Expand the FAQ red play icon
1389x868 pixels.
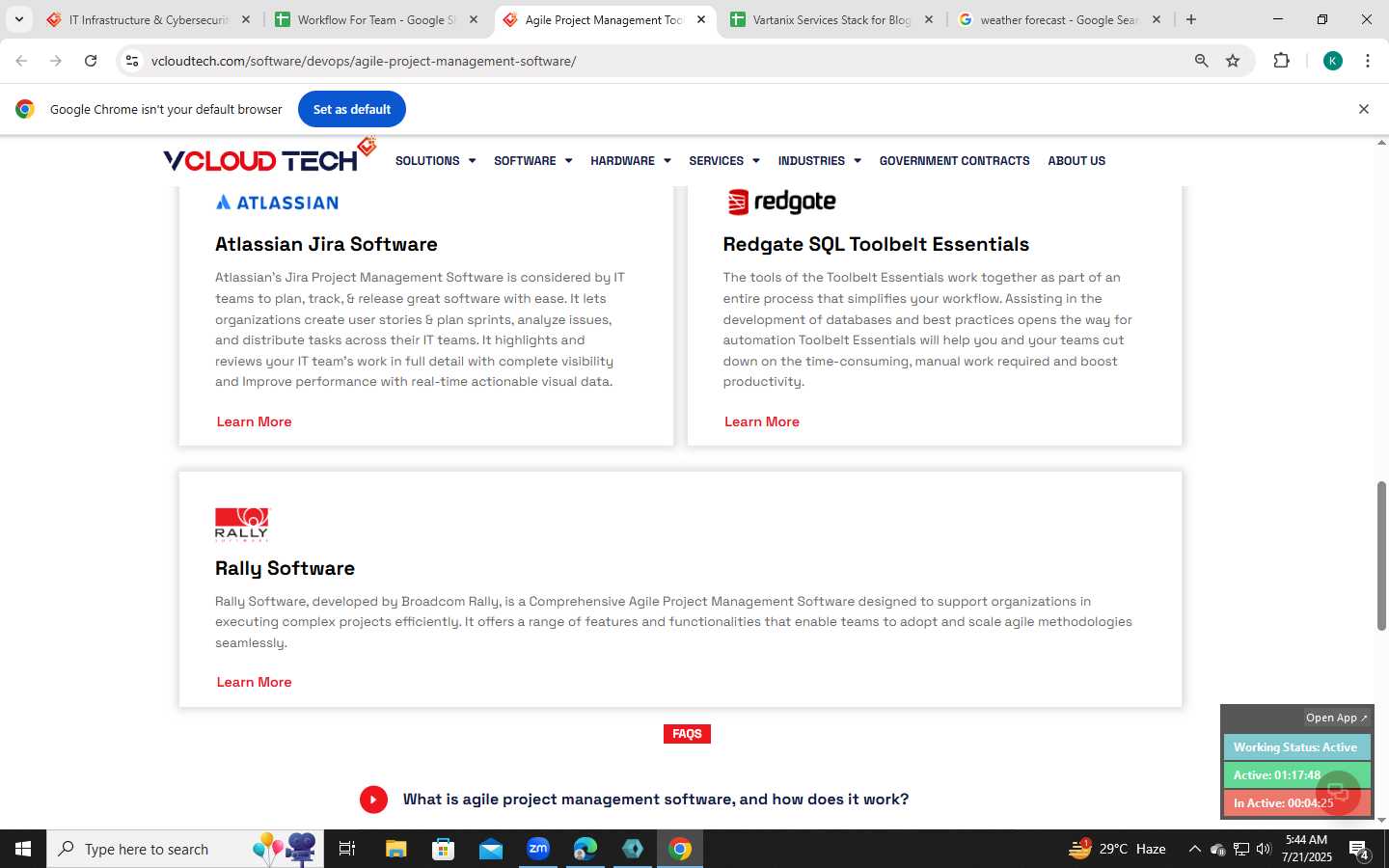pyautogui.click(x=373, y=800)
